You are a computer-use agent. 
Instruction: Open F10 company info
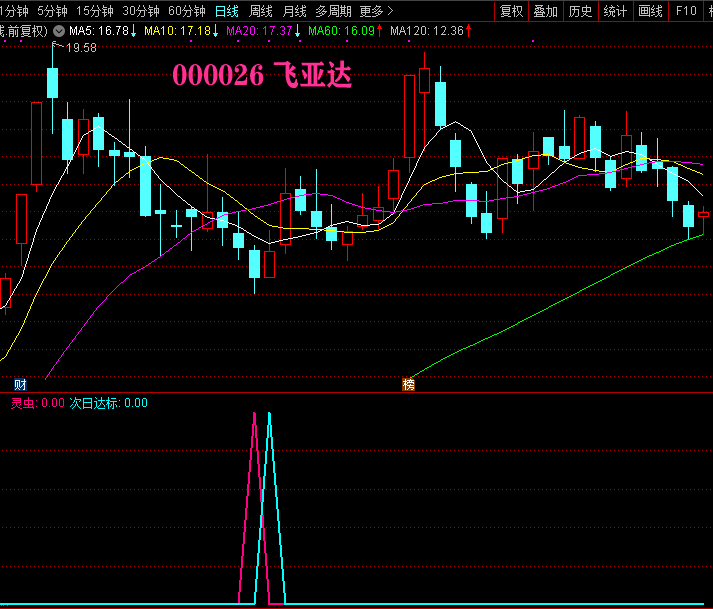pyautogui.click(x=686, y=11)
